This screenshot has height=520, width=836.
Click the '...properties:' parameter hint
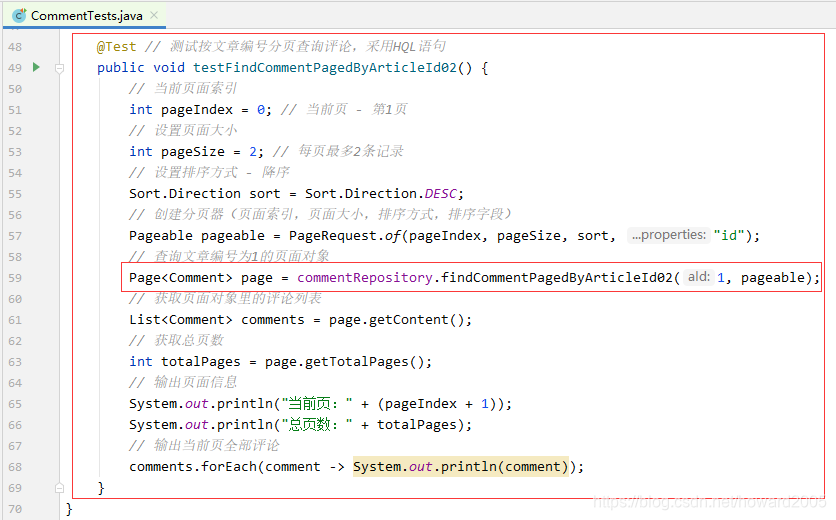click(669, 235)
